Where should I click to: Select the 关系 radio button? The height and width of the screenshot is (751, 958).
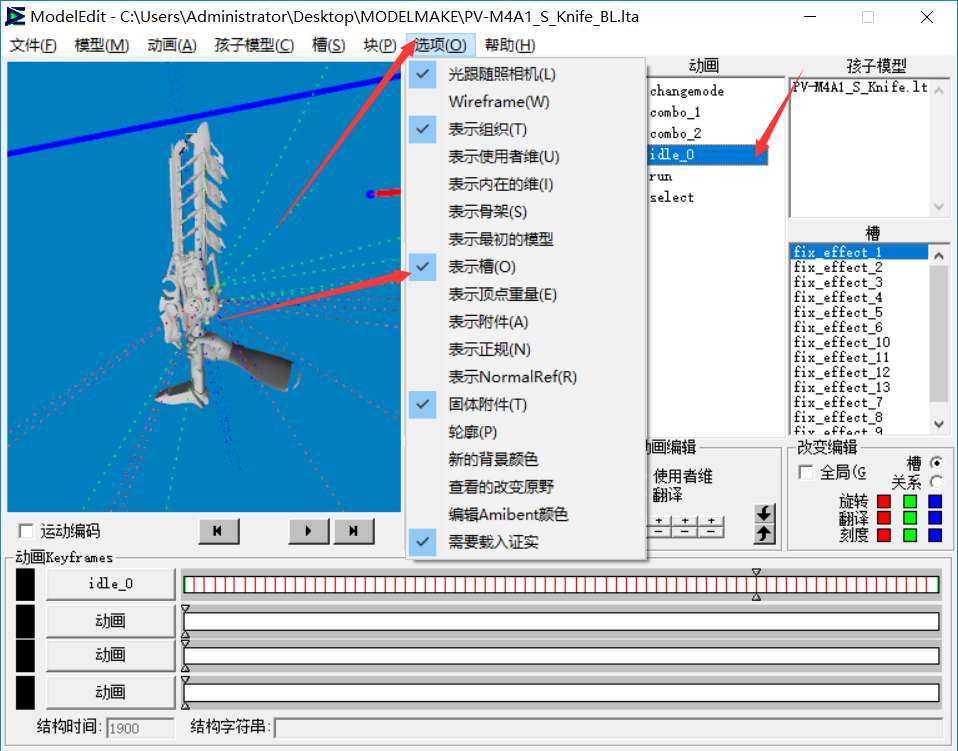coord(935,482)
